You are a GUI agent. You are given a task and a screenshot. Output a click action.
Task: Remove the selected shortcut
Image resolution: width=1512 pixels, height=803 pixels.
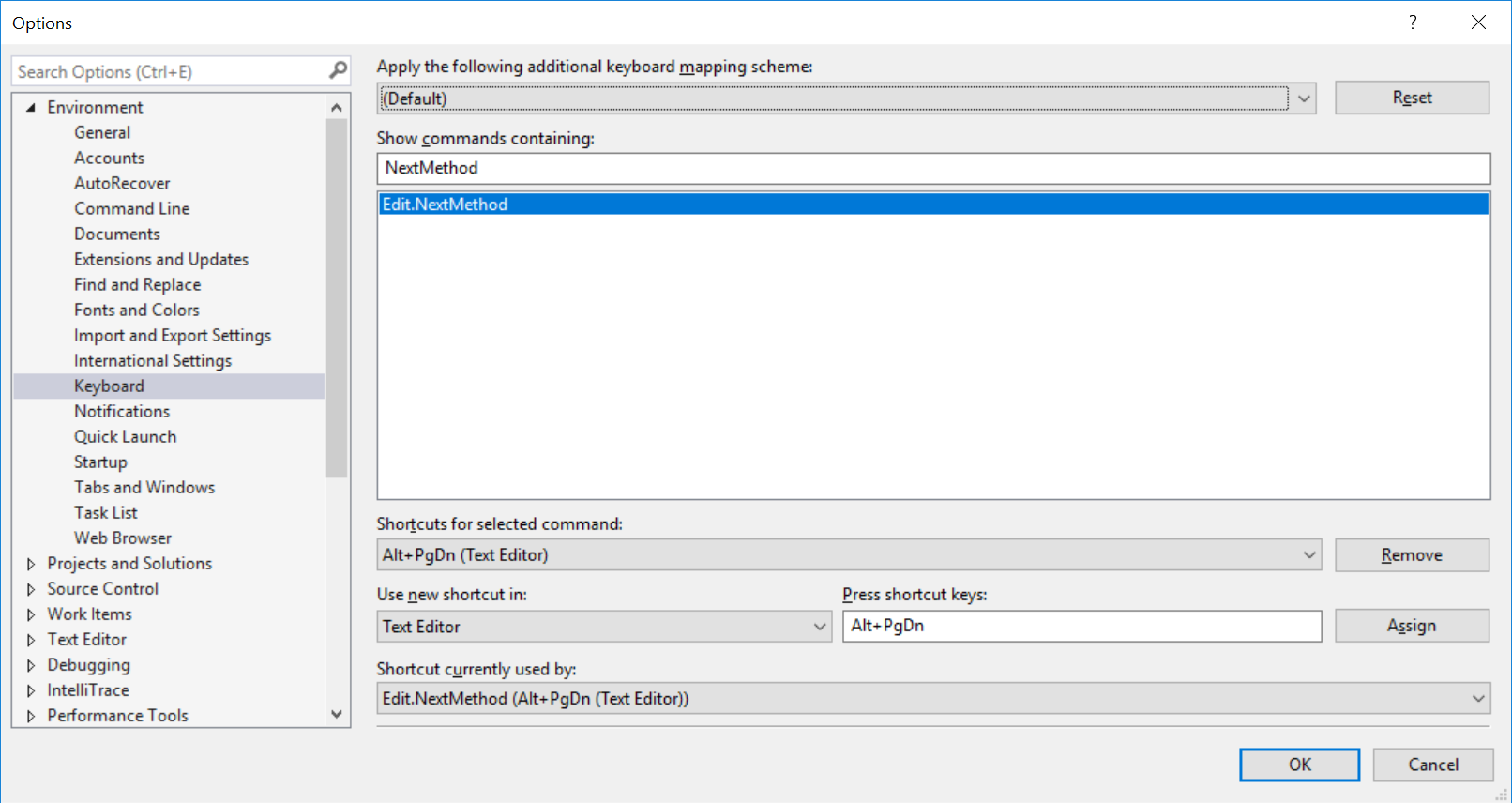[x=1411, y=555]
